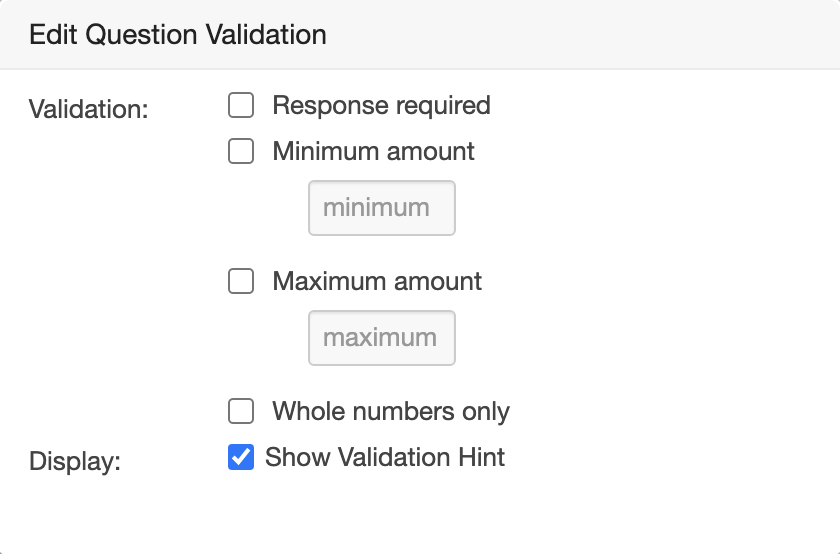This screenshot has height=554, width=840.
Task: Focus the minimum value input field
Action: coord(381,208)
